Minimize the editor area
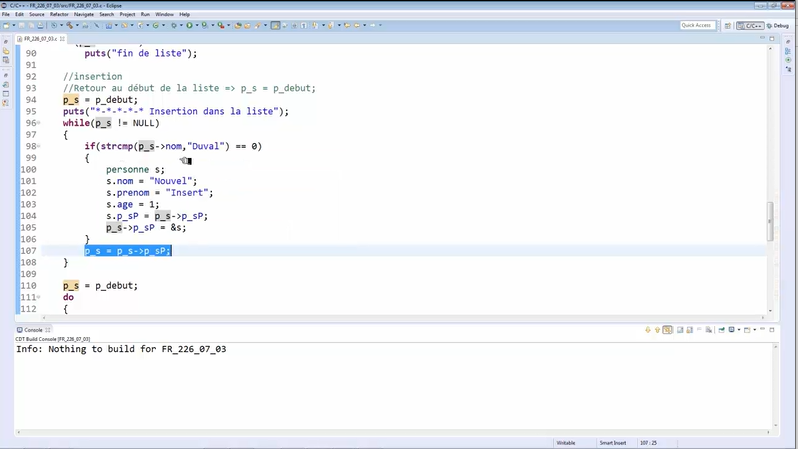798x449 pixels. 762,39
